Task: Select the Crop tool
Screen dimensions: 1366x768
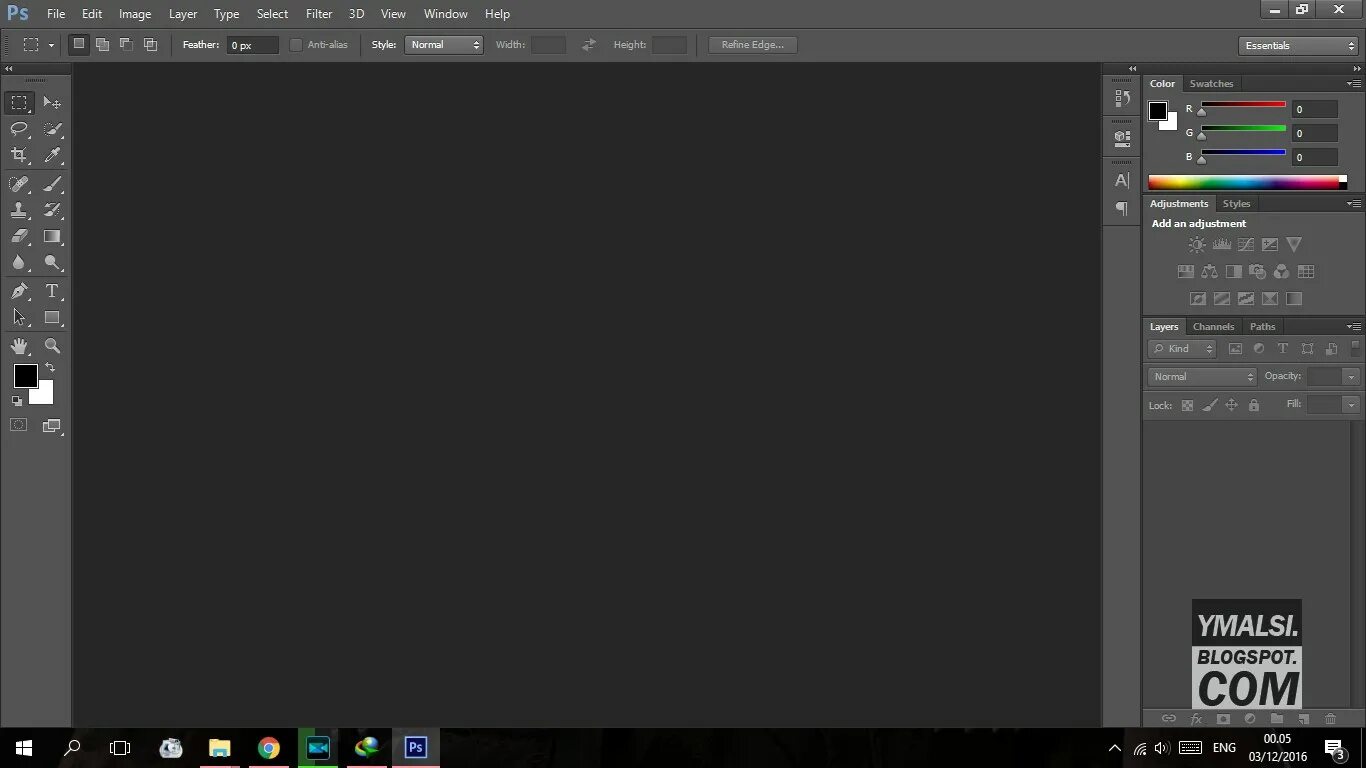Action: click(x=19, y=155)
